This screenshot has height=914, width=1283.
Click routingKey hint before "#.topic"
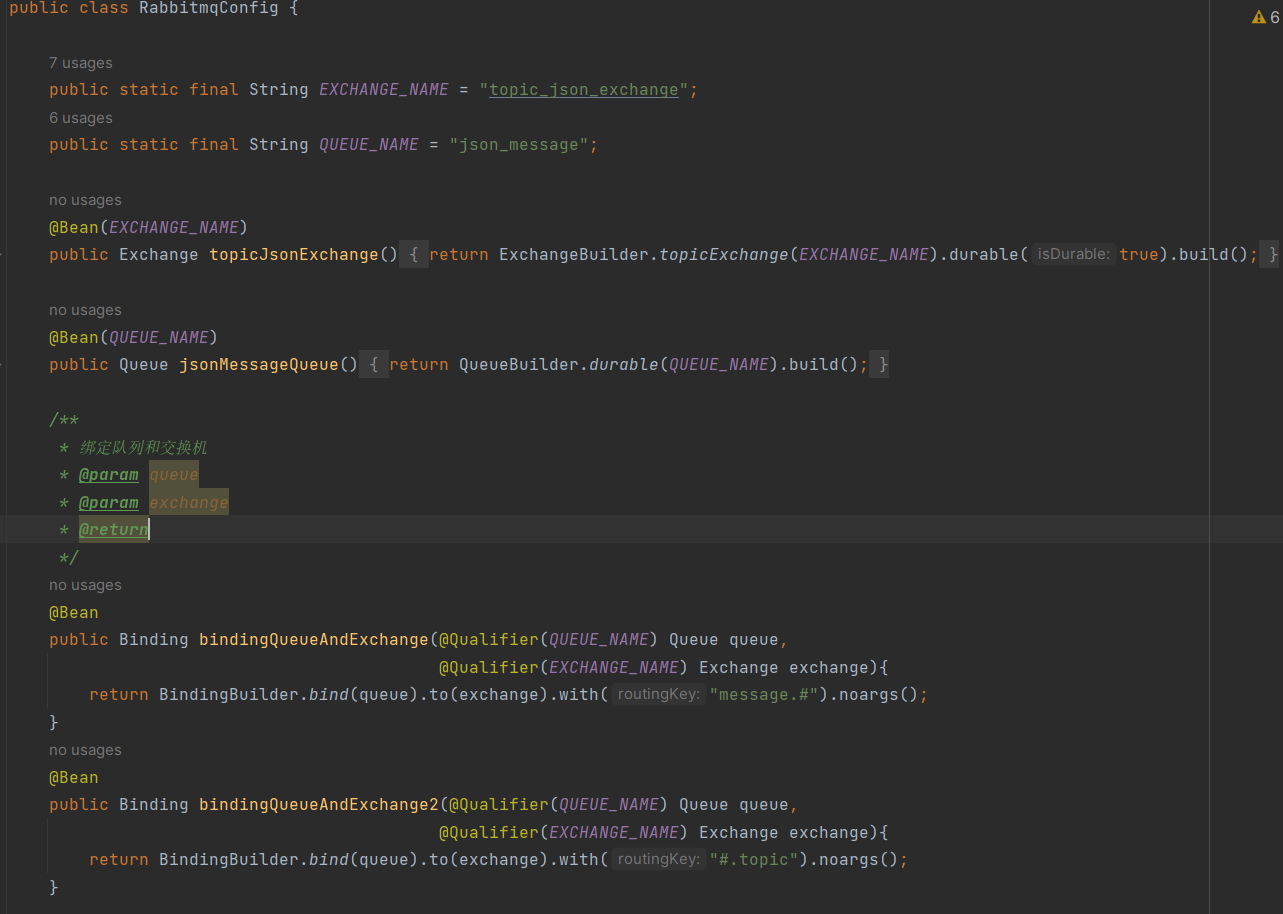658,860
